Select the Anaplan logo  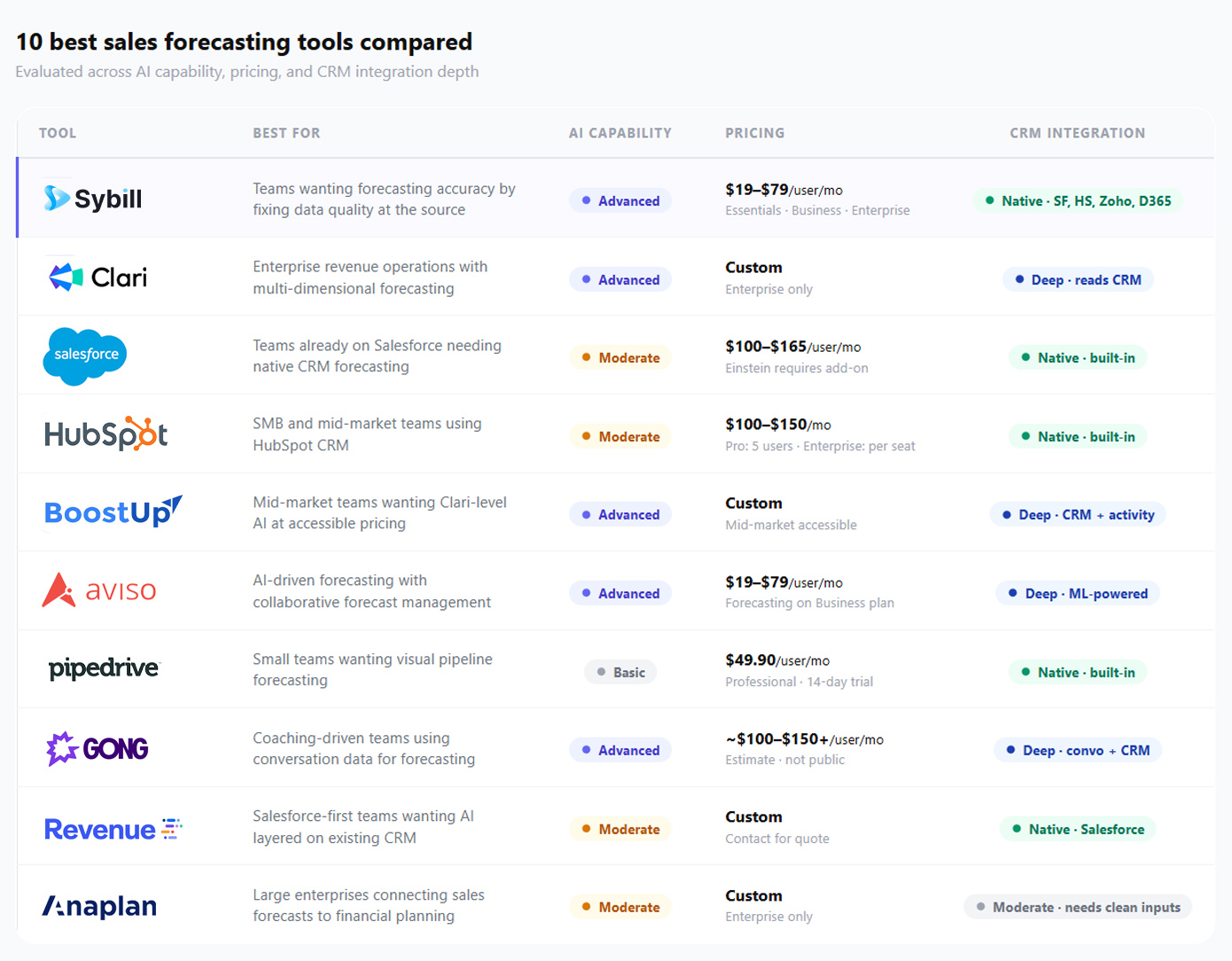coord(99,906)
